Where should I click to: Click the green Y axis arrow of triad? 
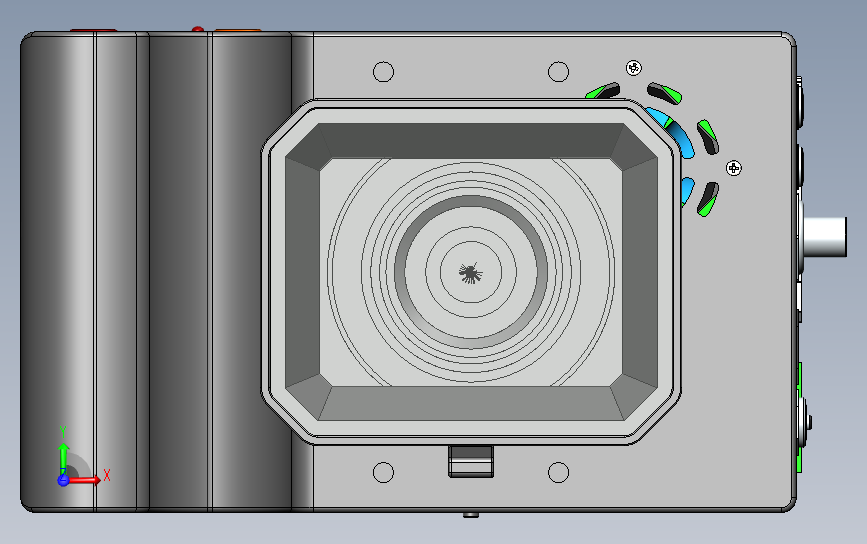[x=63, y=456]
